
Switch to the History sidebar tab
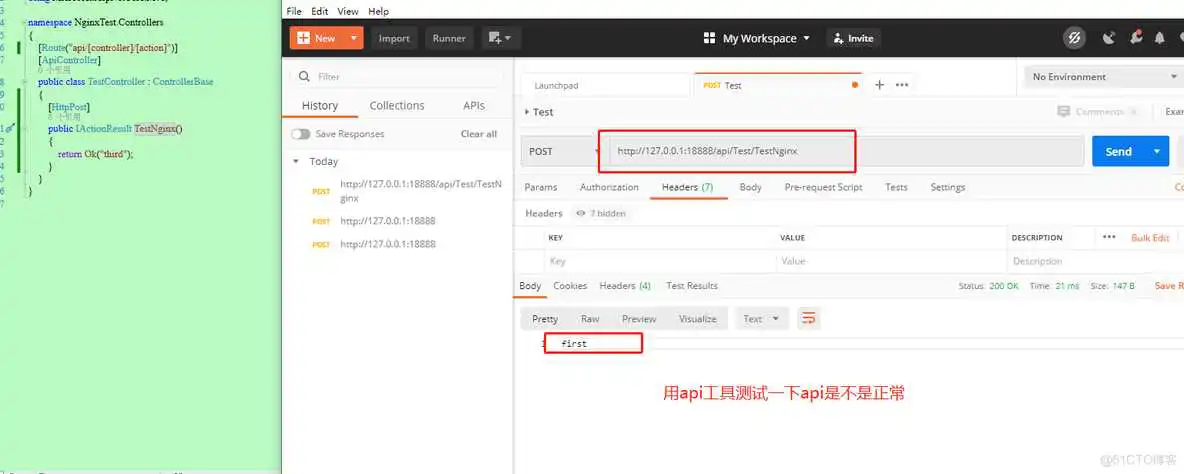(319, 106)
